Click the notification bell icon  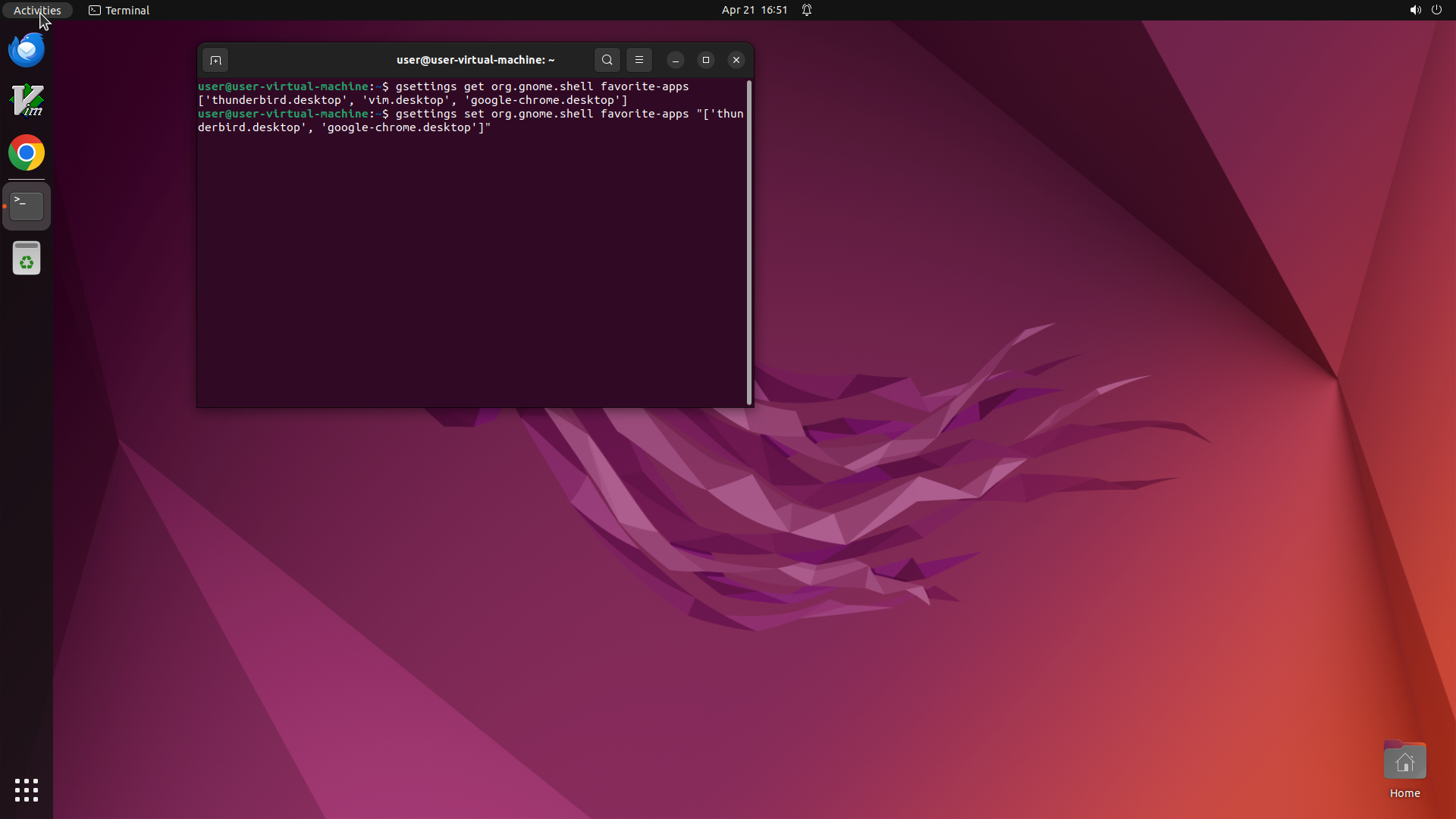pyautogui.click(x=807, y=11)
